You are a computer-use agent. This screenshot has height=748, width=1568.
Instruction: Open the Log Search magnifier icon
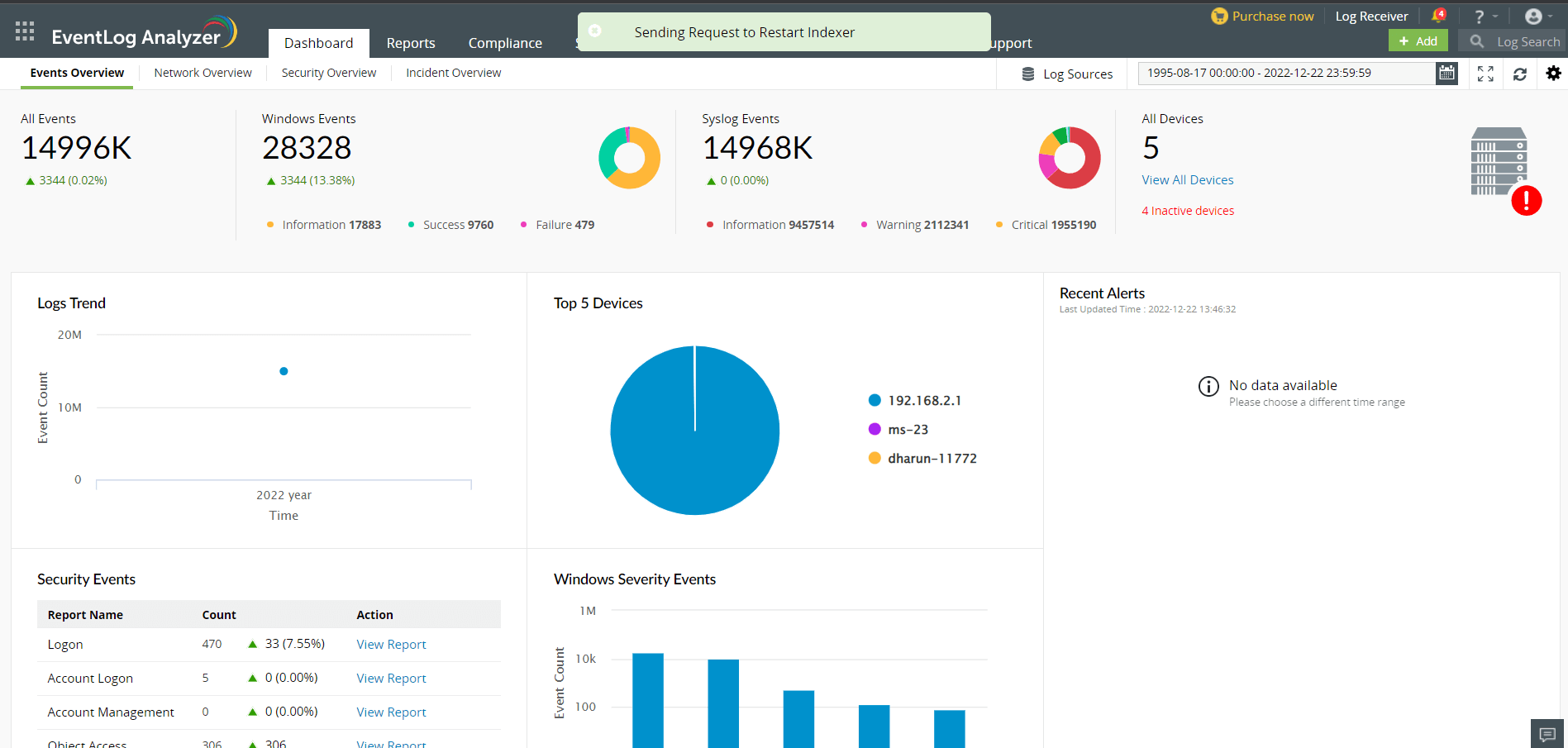point(1476,41)
